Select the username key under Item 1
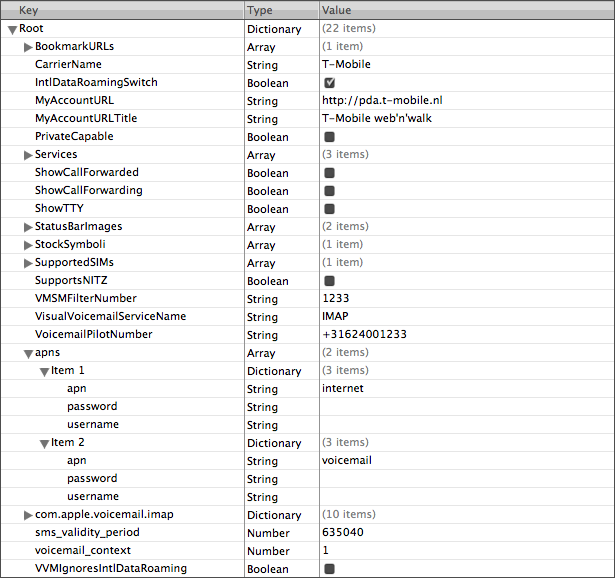Screen dimensions: 615x578 [93, 424]
